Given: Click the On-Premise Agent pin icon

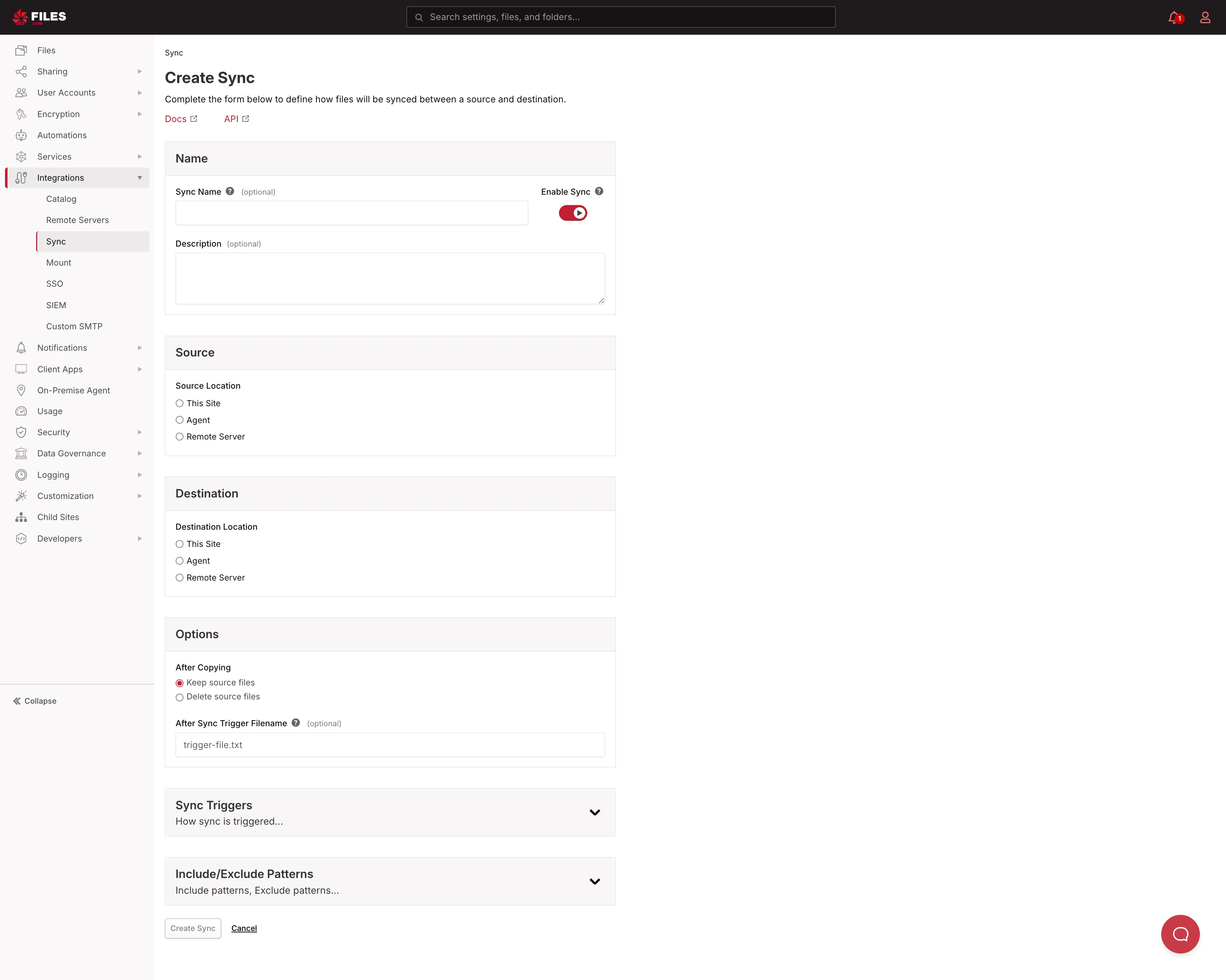Looking at the screenshot, I should coord(21,390).
